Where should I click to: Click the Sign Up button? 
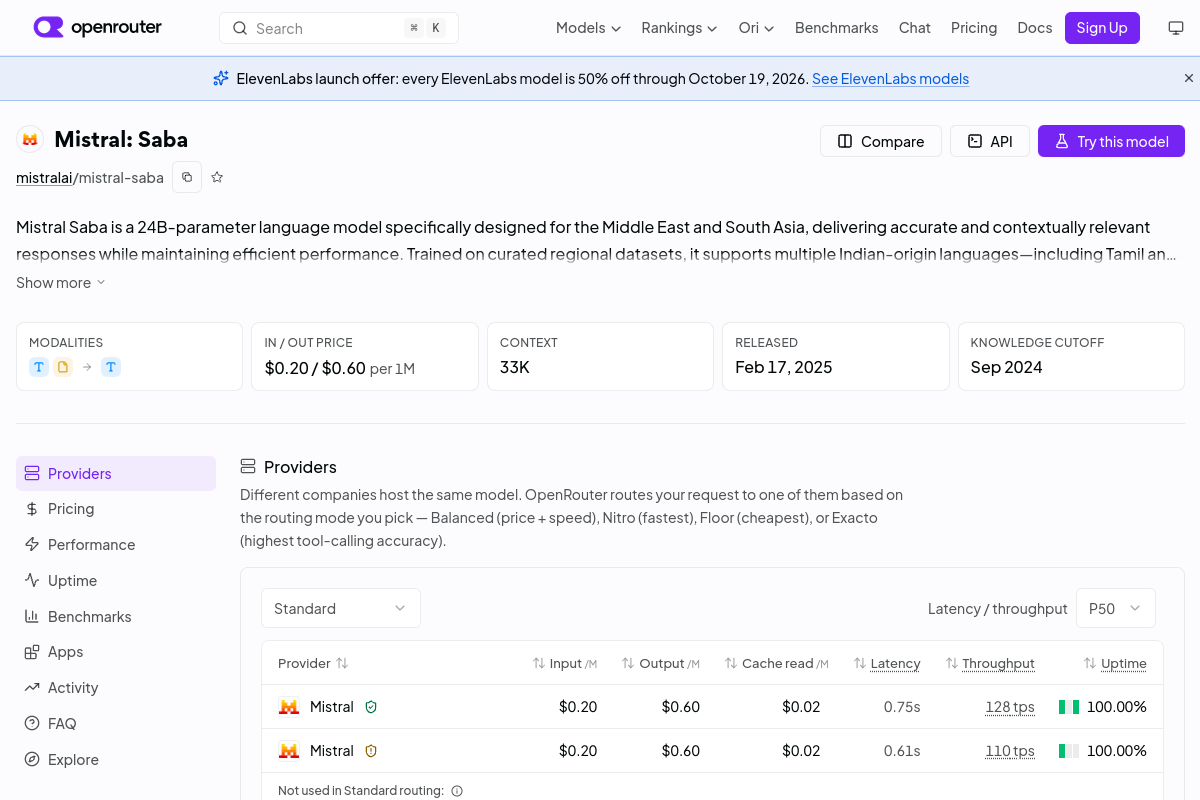pos(1102,28)
